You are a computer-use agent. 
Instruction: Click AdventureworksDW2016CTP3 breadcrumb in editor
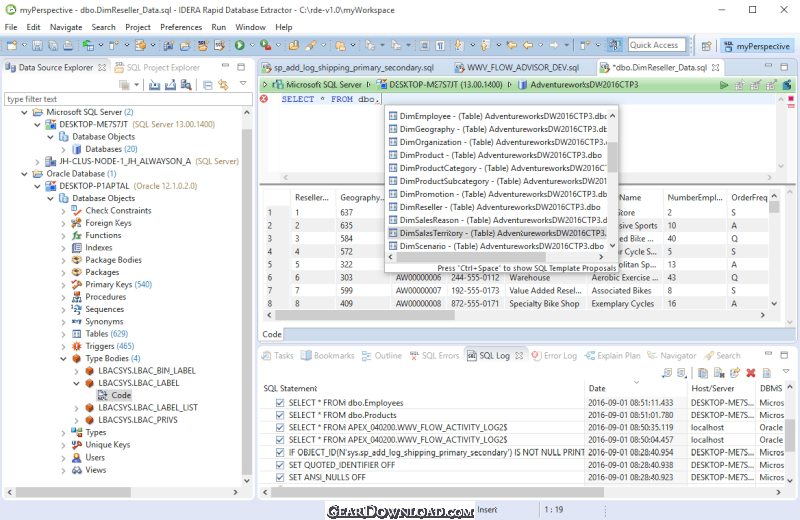point(579,85)
